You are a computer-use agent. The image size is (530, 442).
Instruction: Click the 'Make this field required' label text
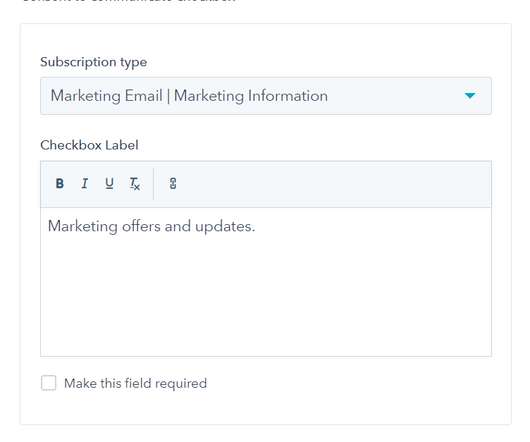coord(136,384)
